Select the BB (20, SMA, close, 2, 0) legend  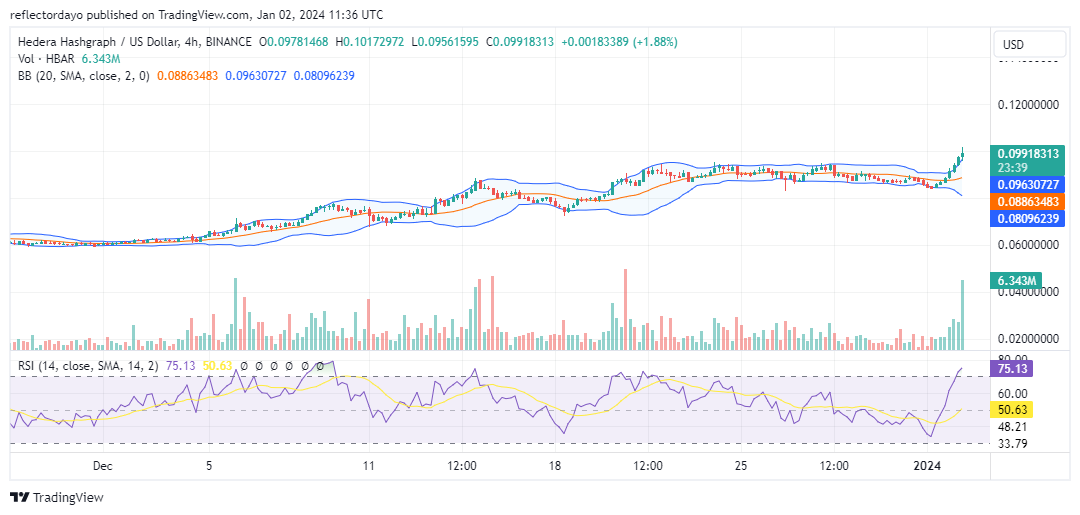tap(83, 76)
